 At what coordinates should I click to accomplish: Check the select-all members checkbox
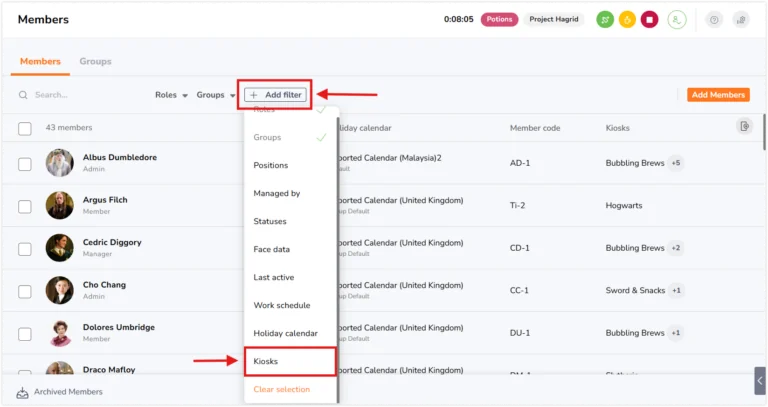point(25,129)
